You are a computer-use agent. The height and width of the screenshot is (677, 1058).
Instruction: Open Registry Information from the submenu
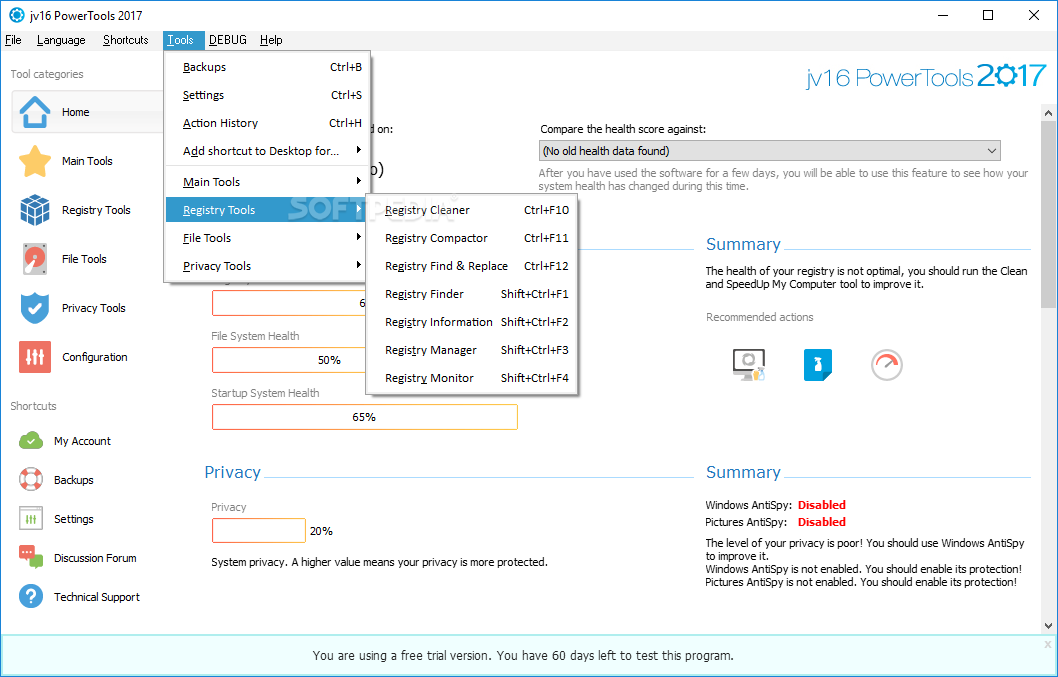pyautogui.click(x=472, y=322)
